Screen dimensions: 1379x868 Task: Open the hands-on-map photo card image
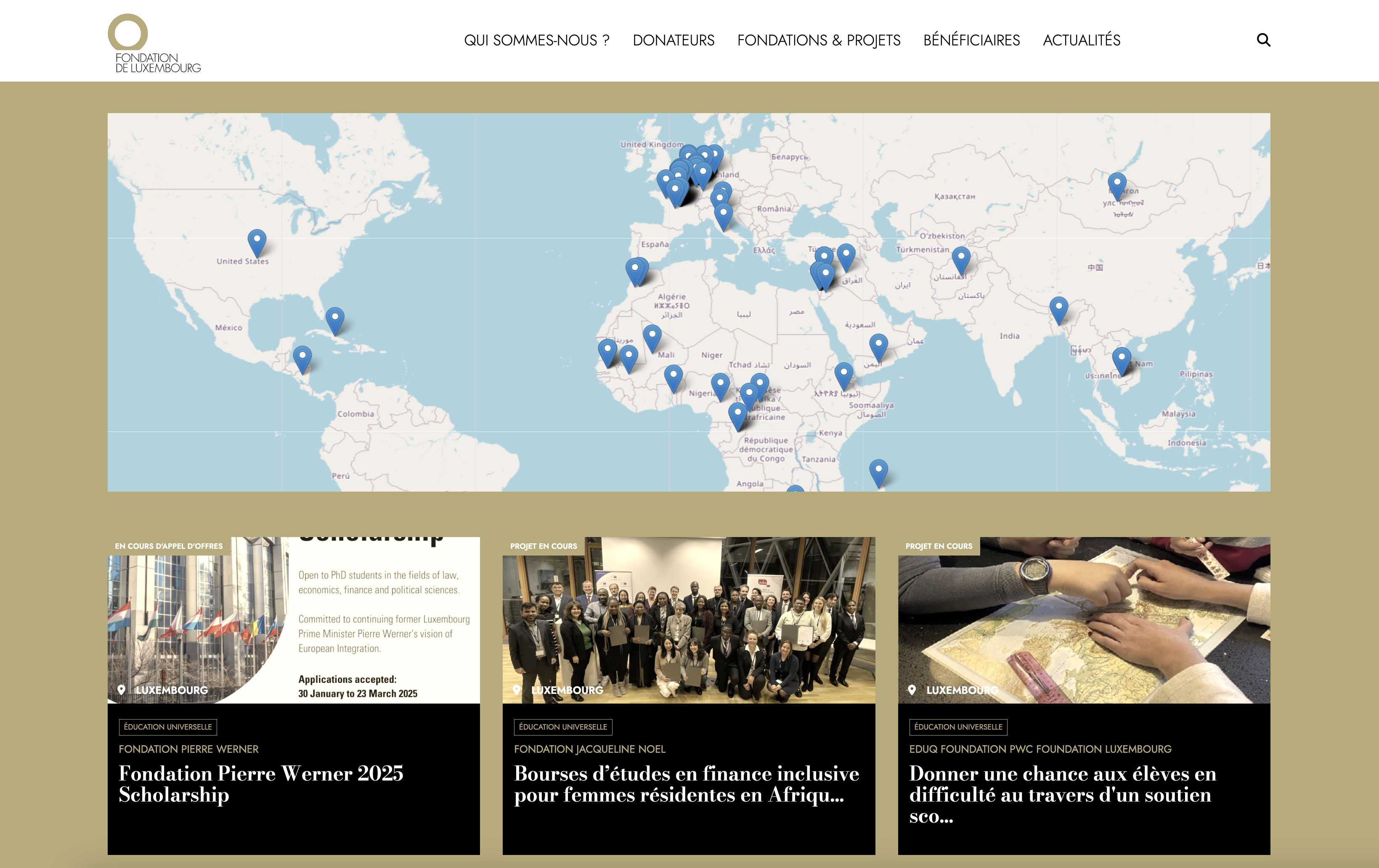pyautogui.click(x=1084, y=619)
